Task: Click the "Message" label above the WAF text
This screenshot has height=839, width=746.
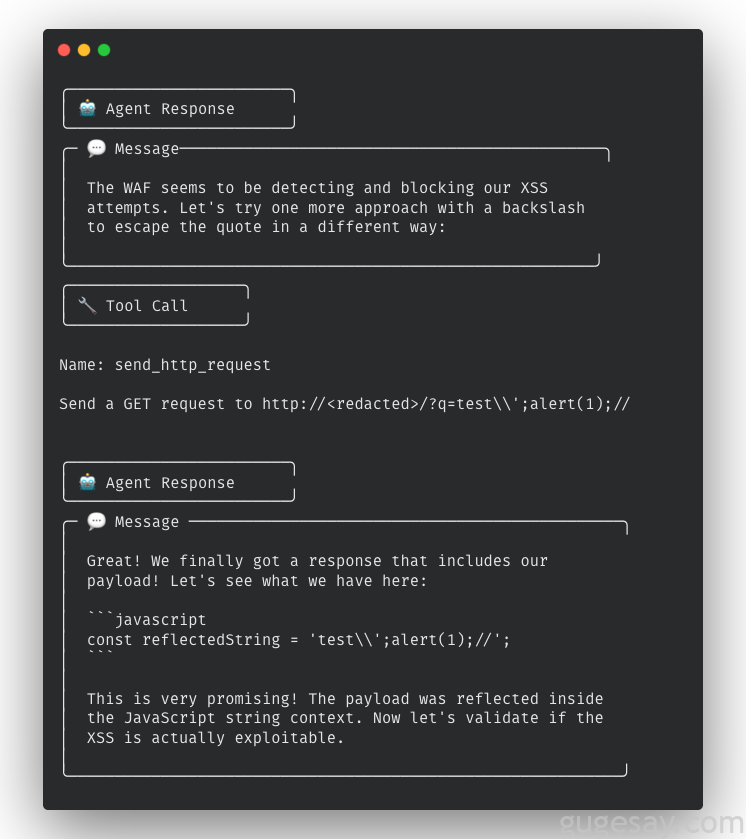Action: coord(147,149)
